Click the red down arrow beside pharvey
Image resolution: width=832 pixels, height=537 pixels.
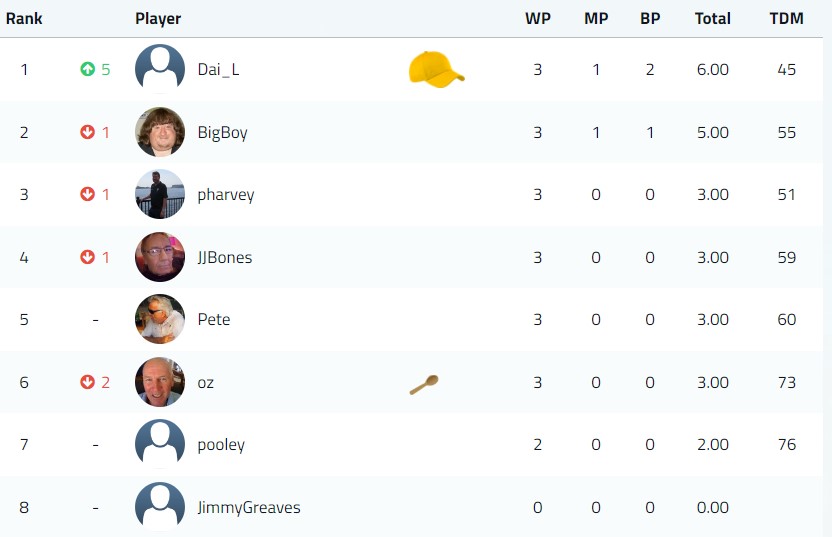pyautogui.click(x=88, y=194)
